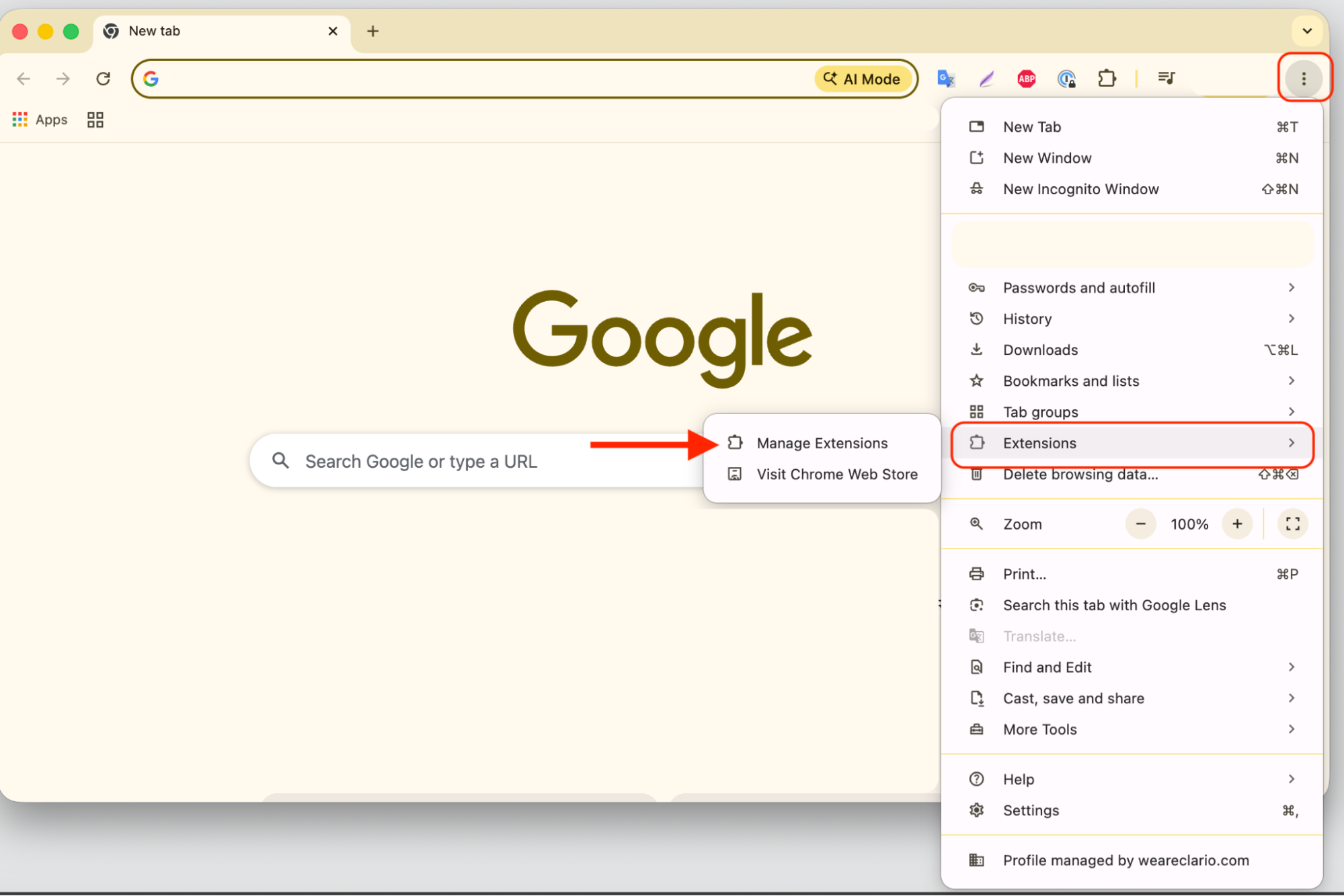Select New Tab from the menu
The height and width of the screenshot is (896, 1344).
click(1133, 127)
